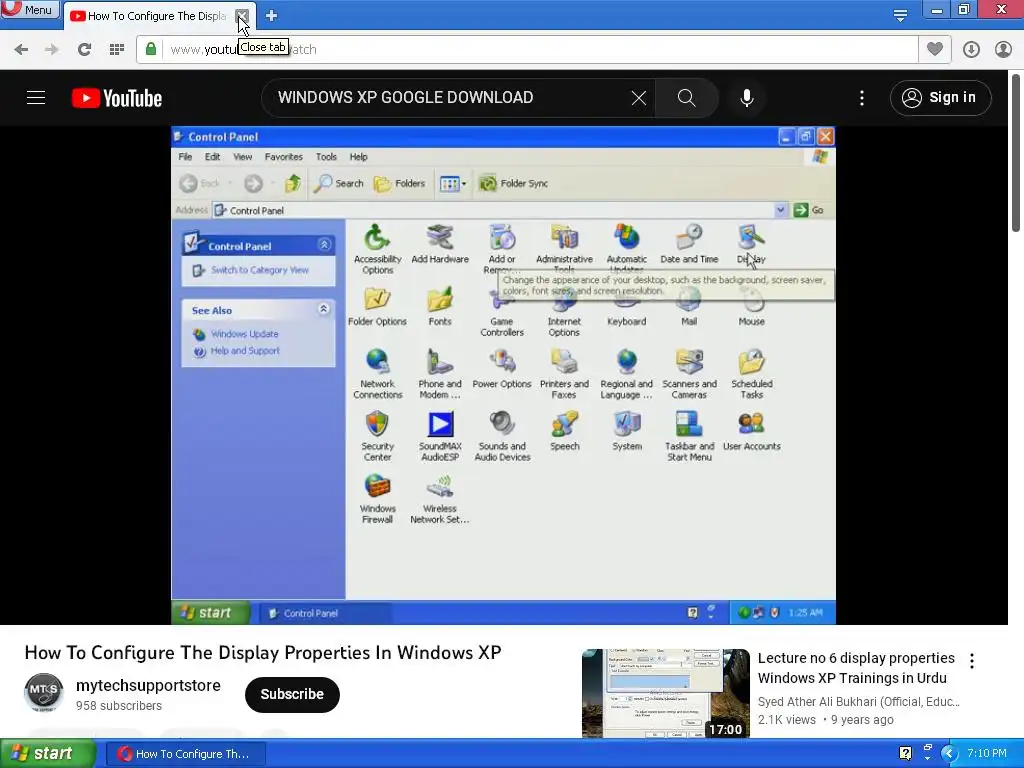Collapse the See Also section
1024x768 pixels.
[324, 309]
